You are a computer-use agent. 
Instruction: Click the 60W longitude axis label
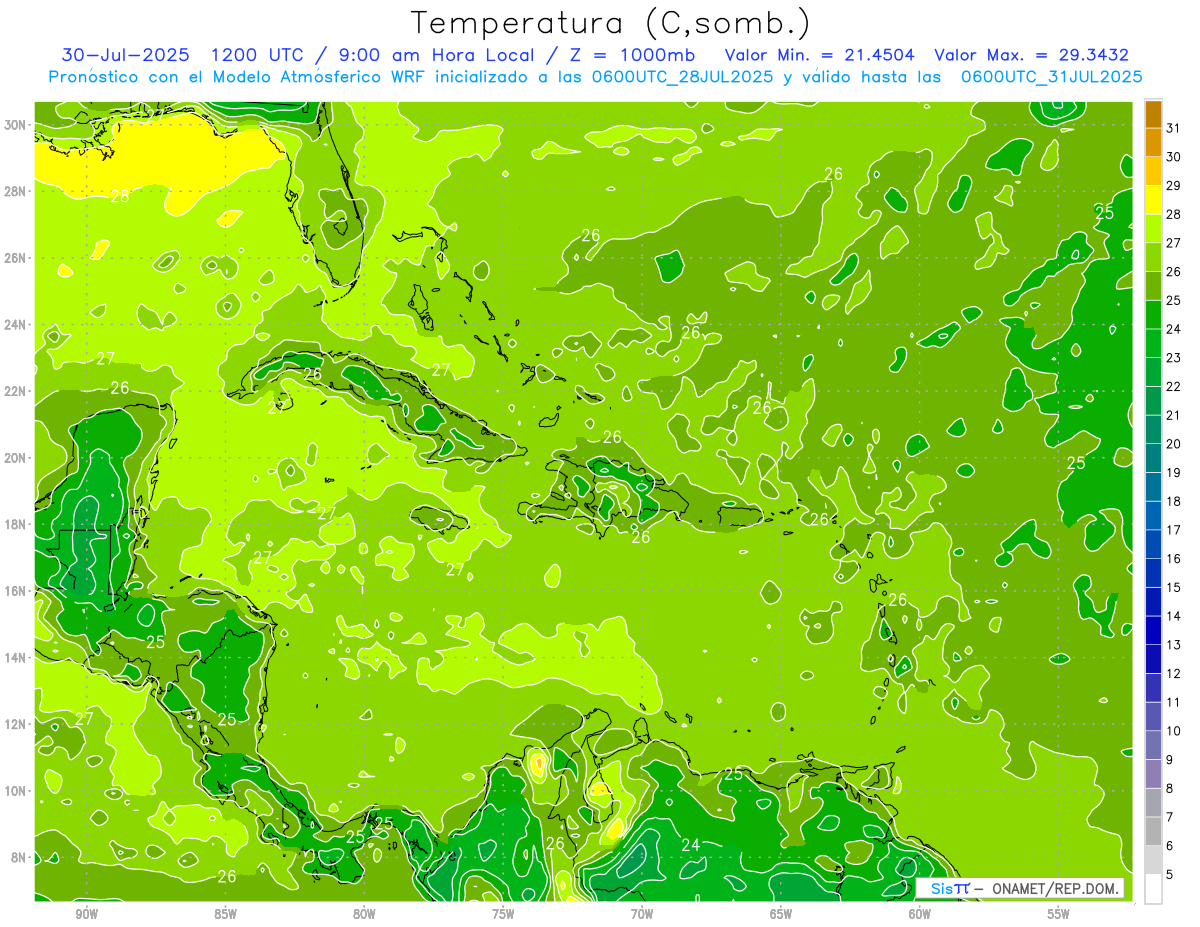pos(920,914)
